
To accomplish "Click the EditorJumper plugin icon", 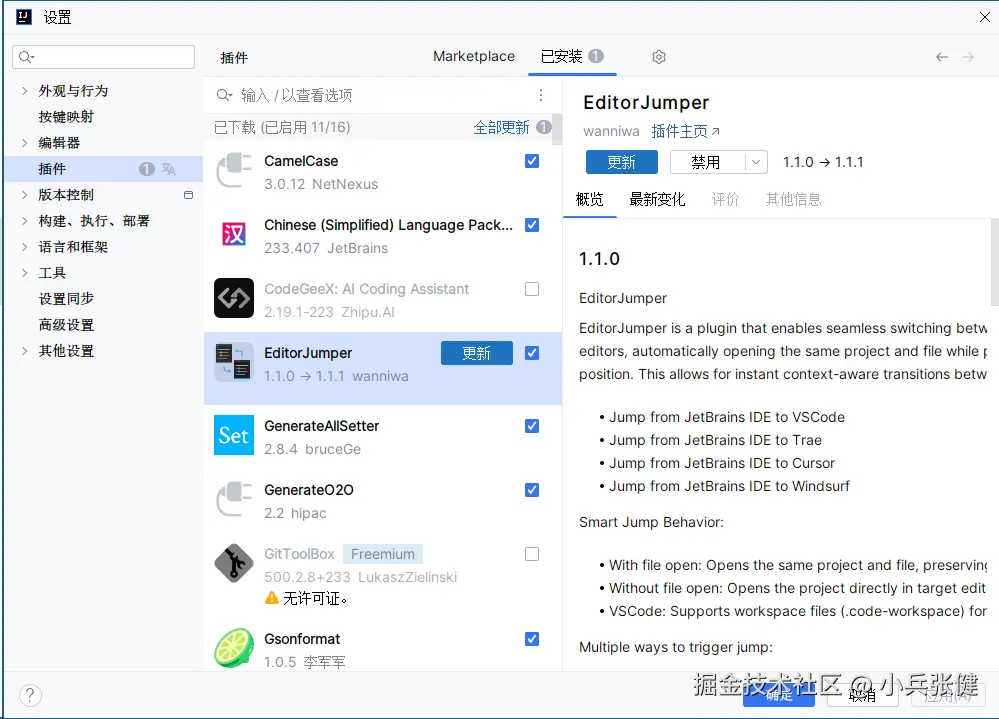I will pos(234,362).
